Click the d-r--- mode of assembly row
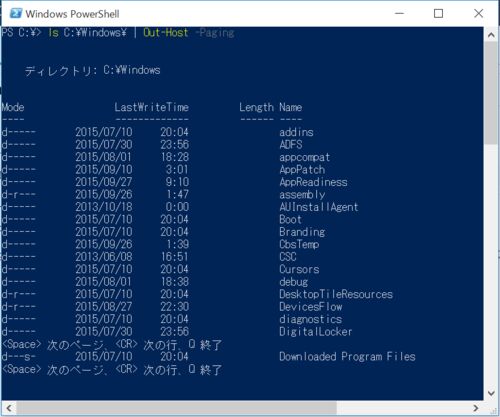This screenshot has height=417, width=500. [x=19, y=195]
